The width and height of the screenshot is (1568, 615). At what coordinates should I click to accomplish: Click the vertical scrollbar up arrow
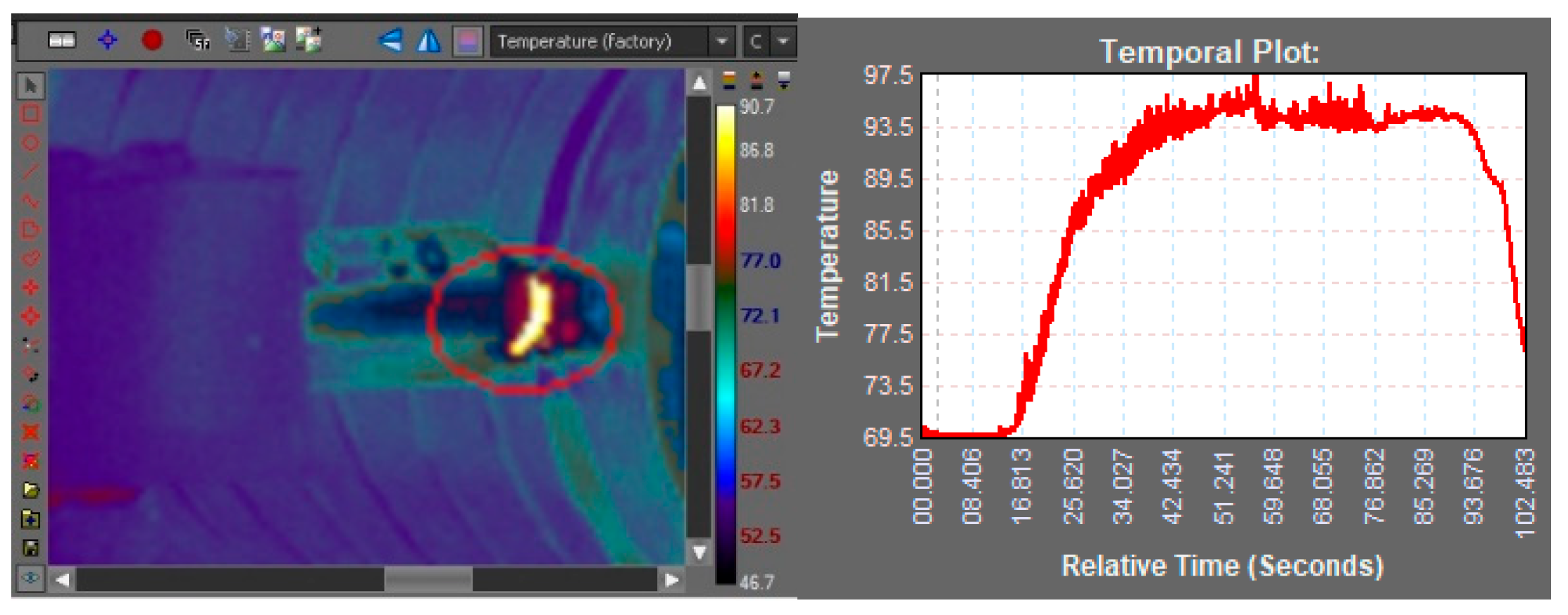coord(699,84)
